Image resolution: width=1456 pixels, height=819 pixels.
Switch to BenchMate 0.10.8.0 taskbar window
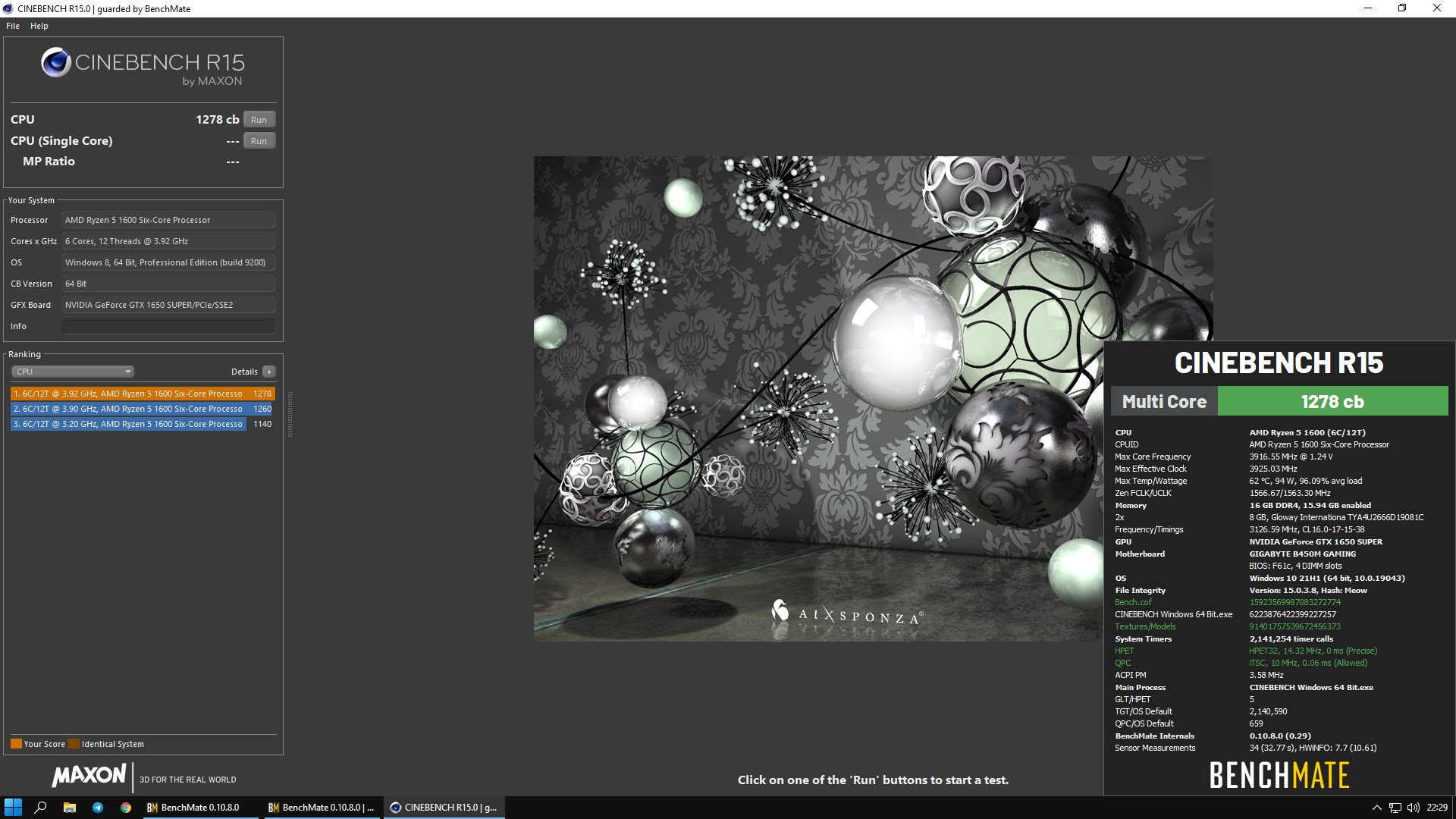[x=200, y=808]
